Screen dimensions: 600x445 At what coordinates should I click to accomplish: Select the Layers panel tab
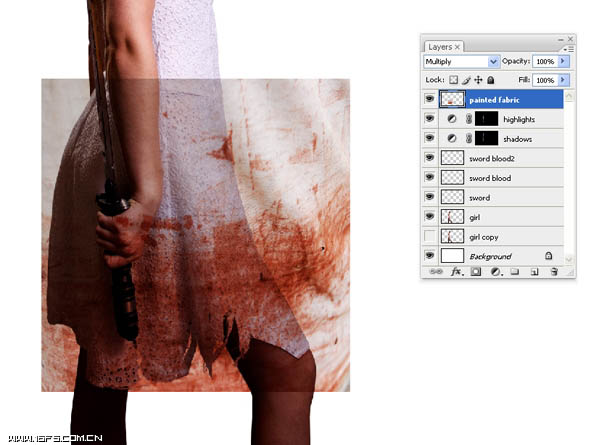pyautogui.click(x=444, y=47)
